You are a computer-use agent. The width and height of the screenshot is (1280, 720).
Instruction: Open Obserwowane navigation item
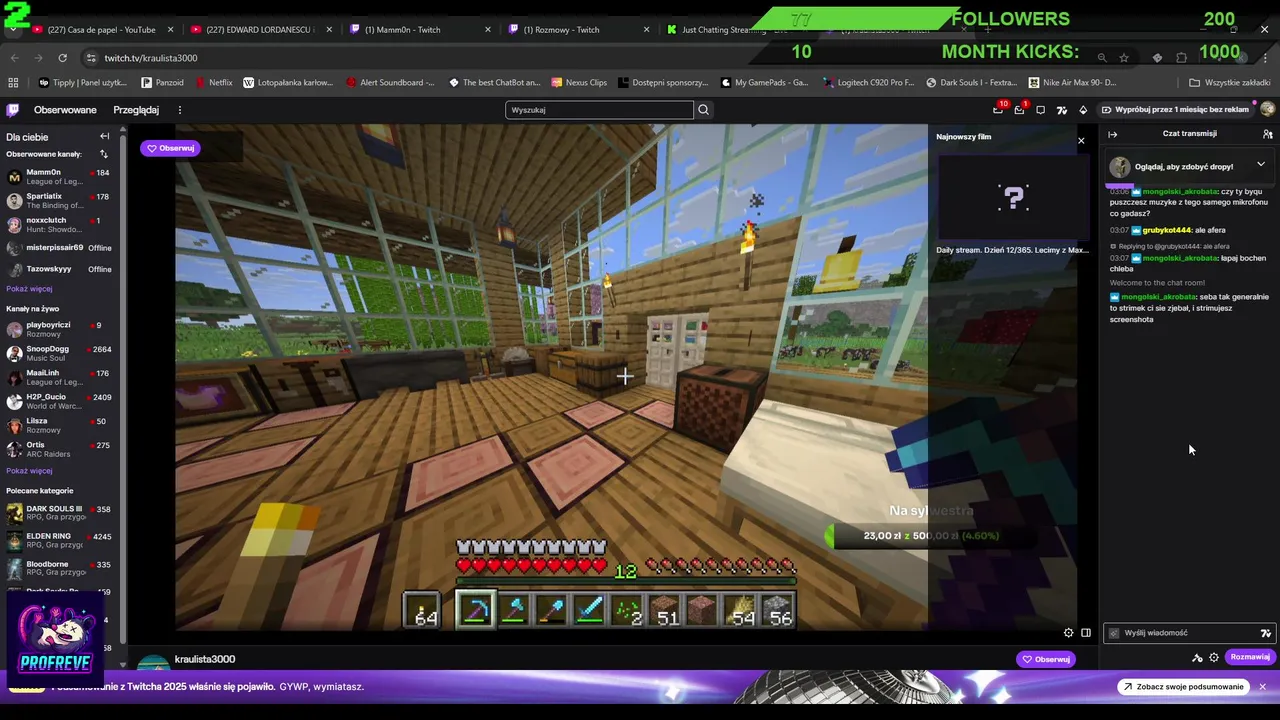click(65, 110)
